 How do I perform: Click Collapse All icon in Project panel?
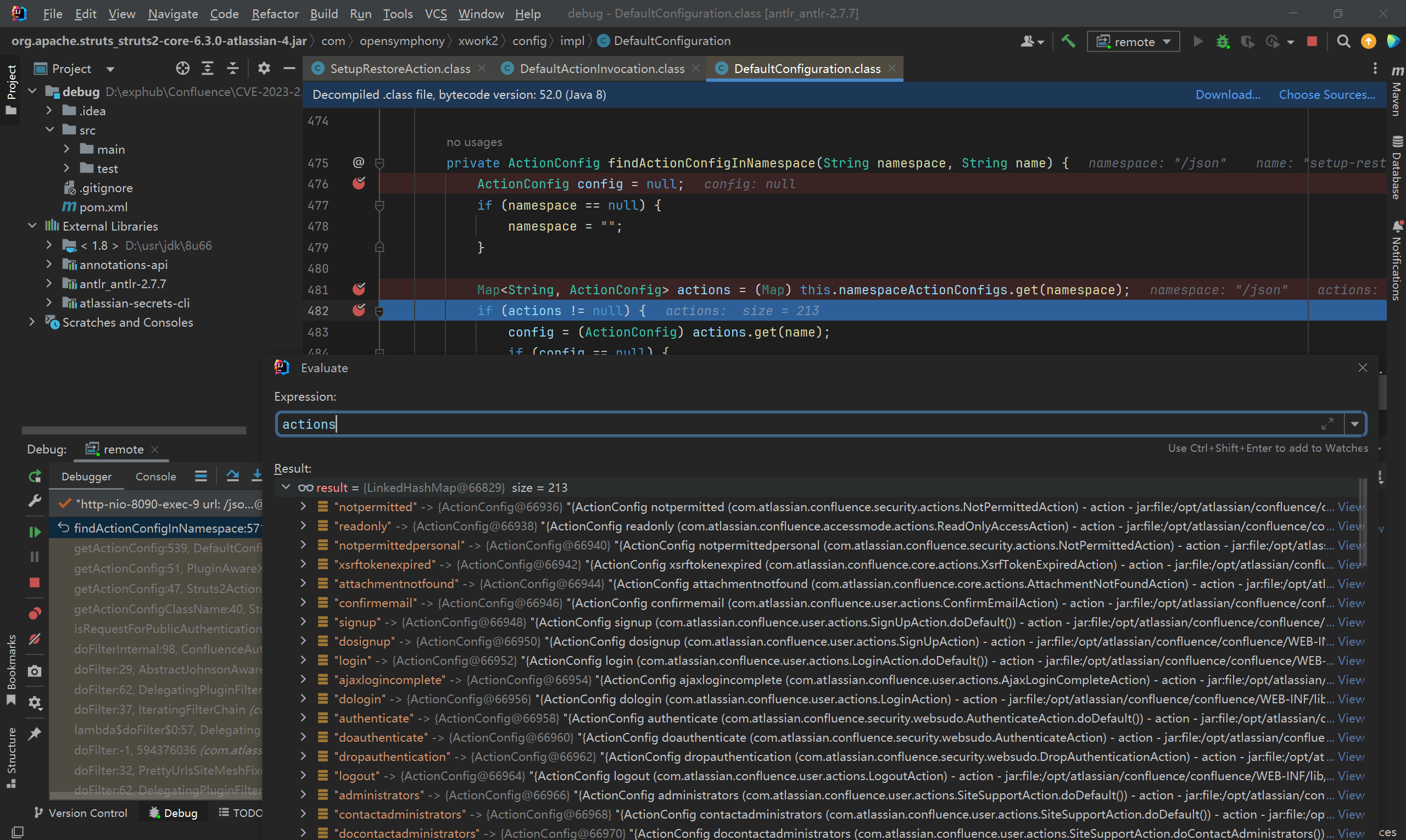[233, 69]
